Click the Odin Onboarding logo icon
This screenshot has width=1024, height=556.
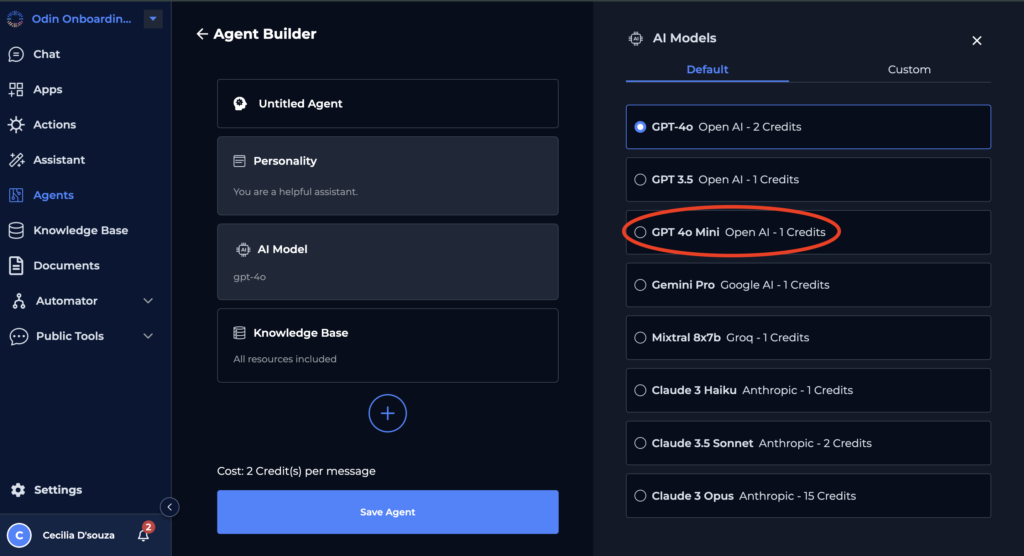click(x=15, y=19)
